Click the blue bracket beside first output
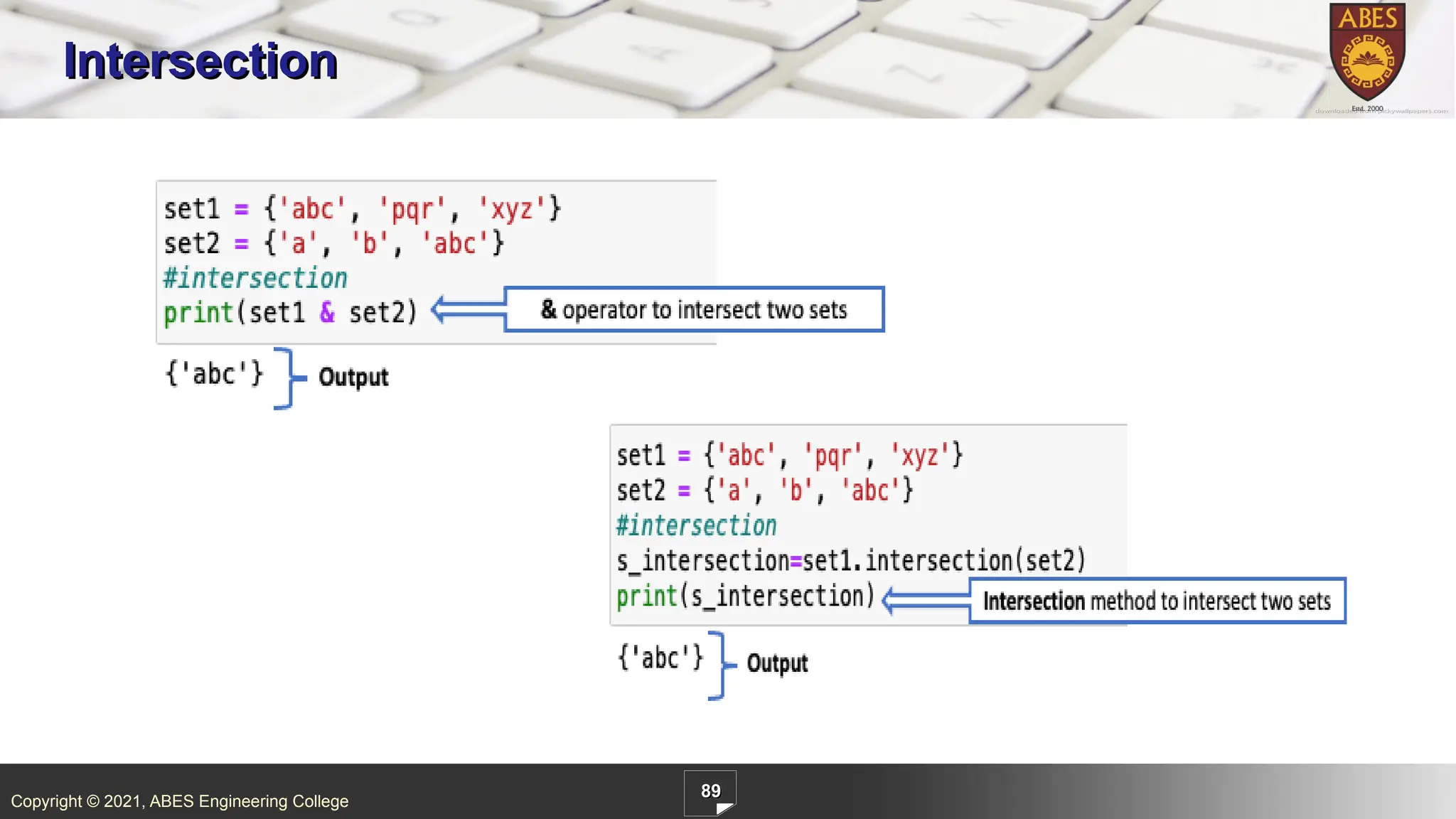 [287, 378]
